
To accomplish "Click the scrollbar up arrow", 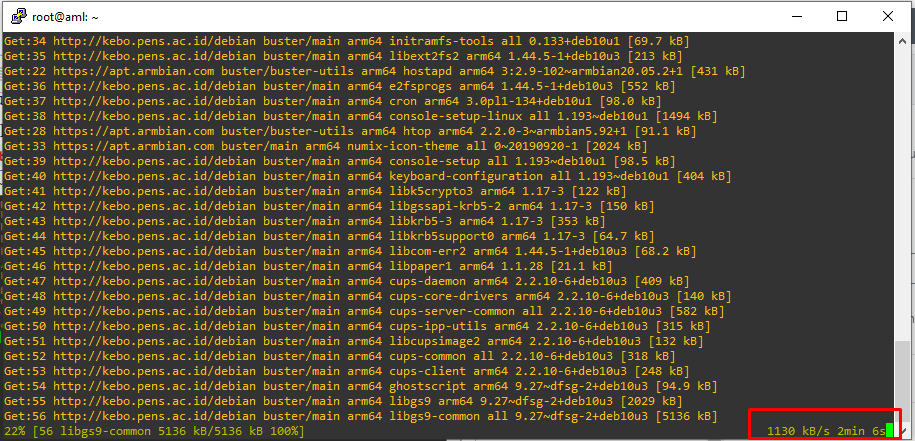I will [904, 41].
